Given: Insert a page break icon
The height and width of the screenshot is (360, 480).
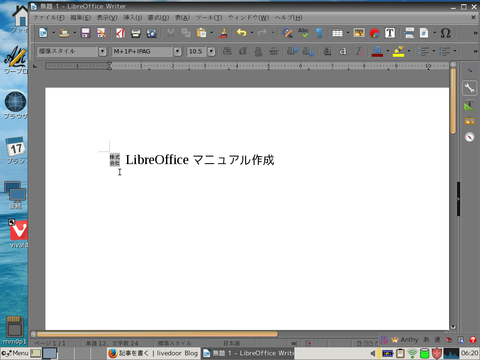Looking at the screenshot, I should pyautogui.click(x=409, y=33).
